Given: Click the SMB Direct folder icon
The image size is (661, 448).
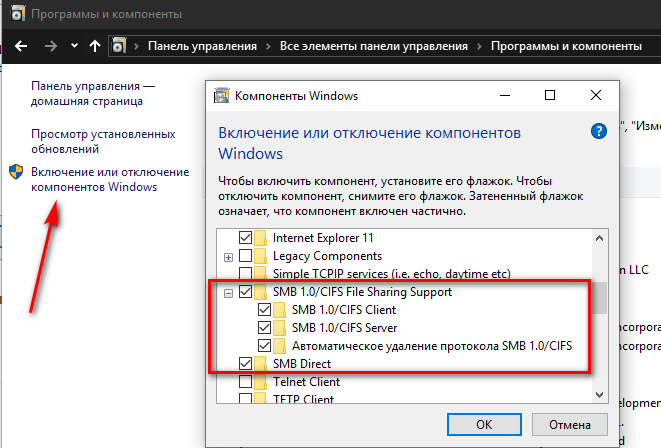Looking at the screenshot, I should coord(261,364).
